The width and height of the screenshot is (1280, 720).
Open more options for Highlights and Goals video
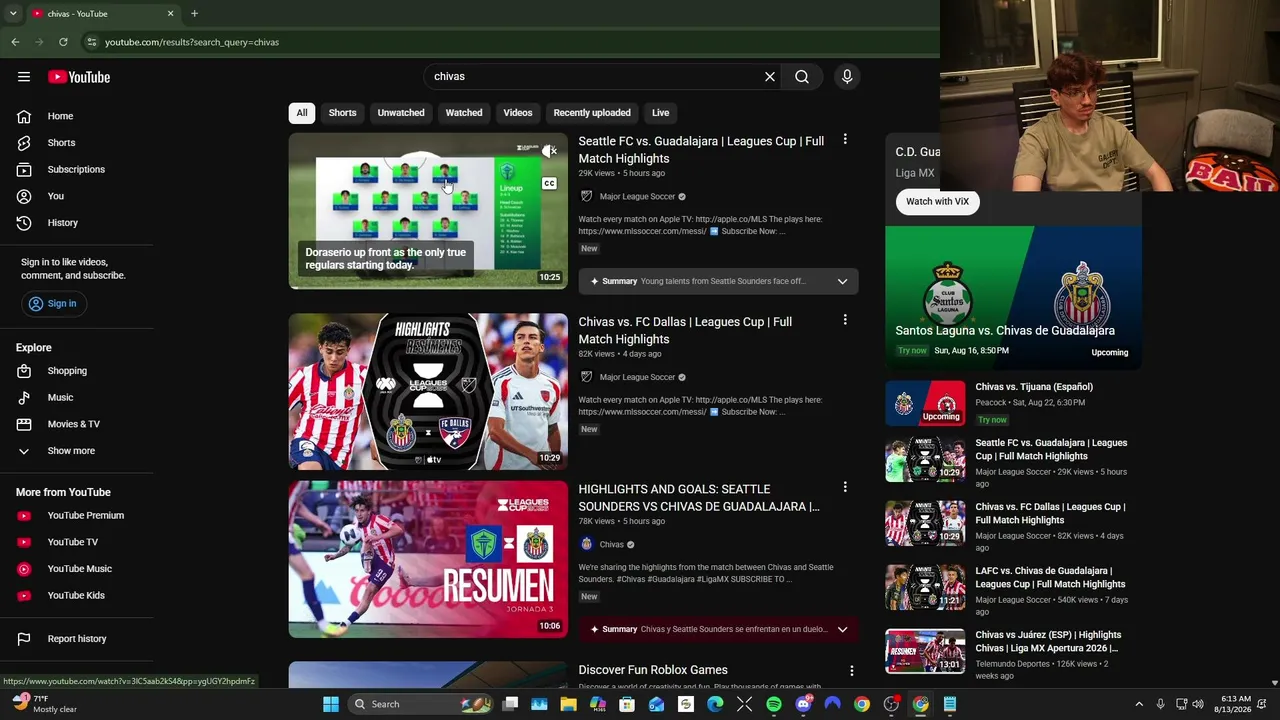[845, 487]
